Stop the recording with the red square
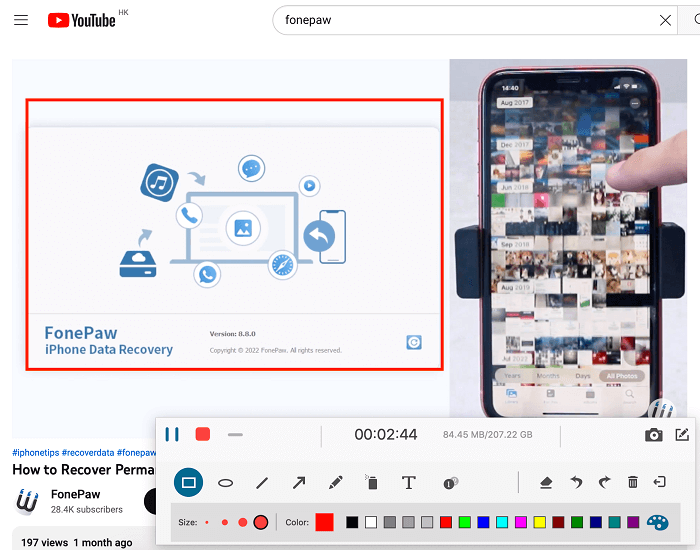 click(203, 434)
